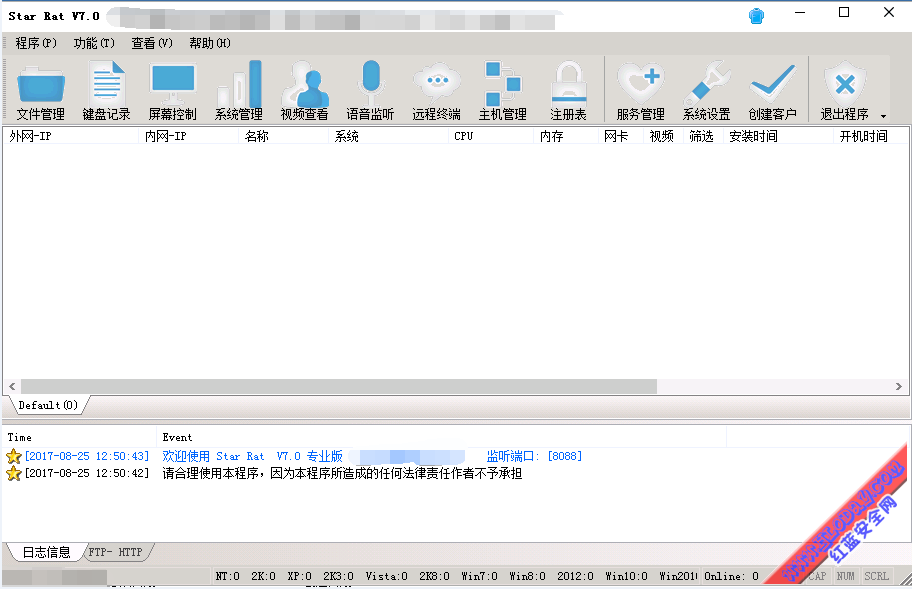912x589 pixels.
Task: Click the 内存 column header
Action: point(567,136)
